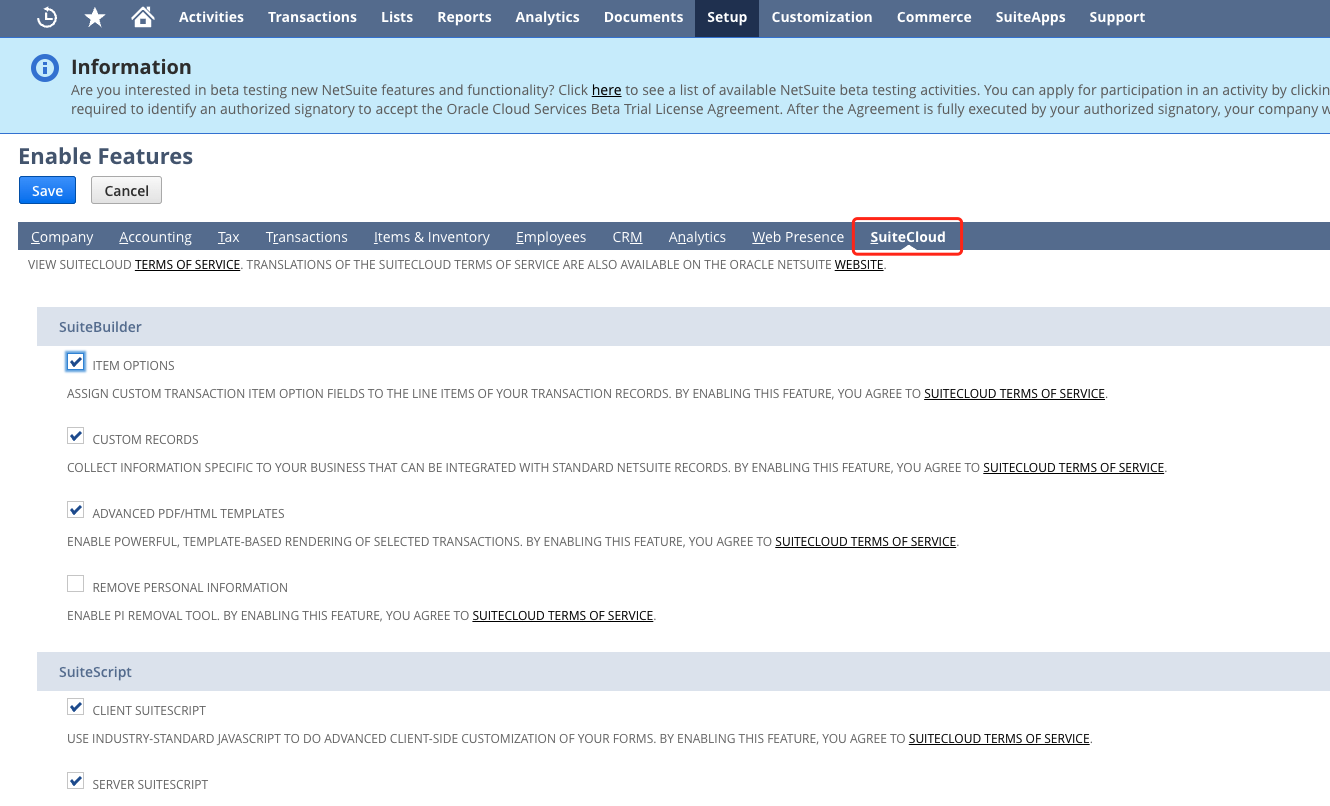Open the Documents menu
This screenshot has height=806, width=1330.
tap(643, 17)
